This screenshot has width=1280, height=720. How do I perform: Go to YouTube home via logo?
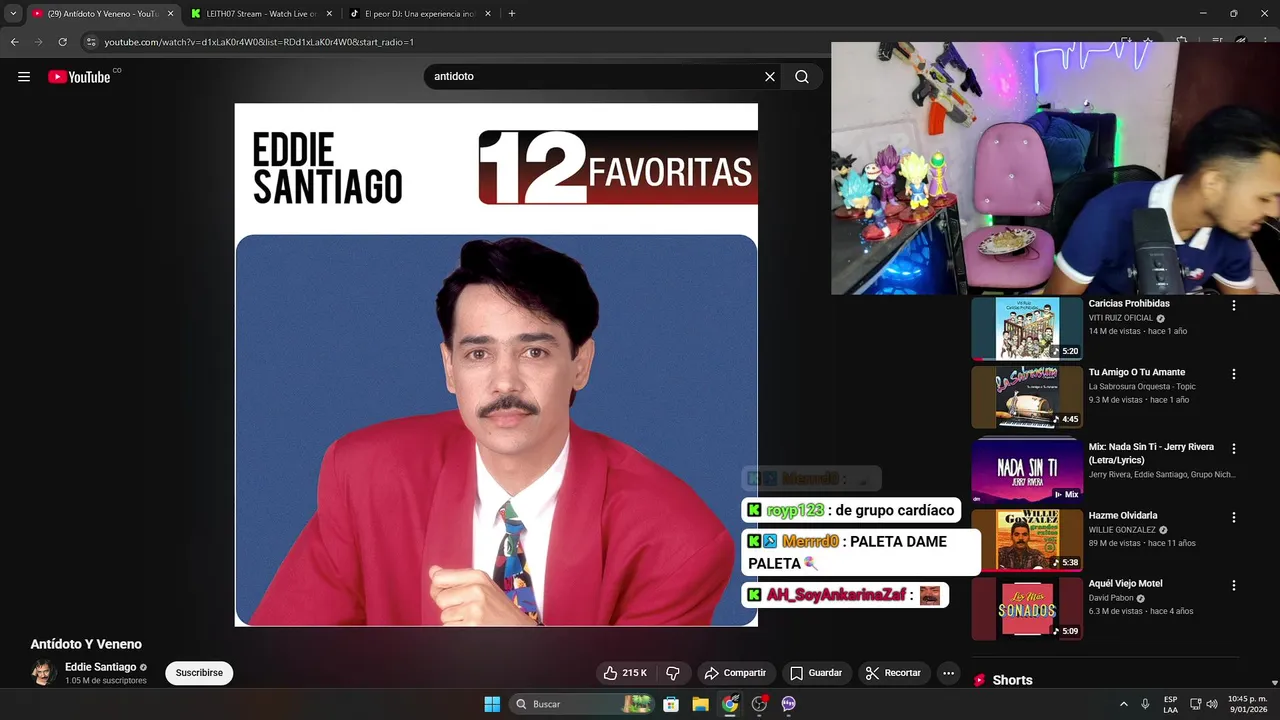pyautogui.click(x=79, y=77)
